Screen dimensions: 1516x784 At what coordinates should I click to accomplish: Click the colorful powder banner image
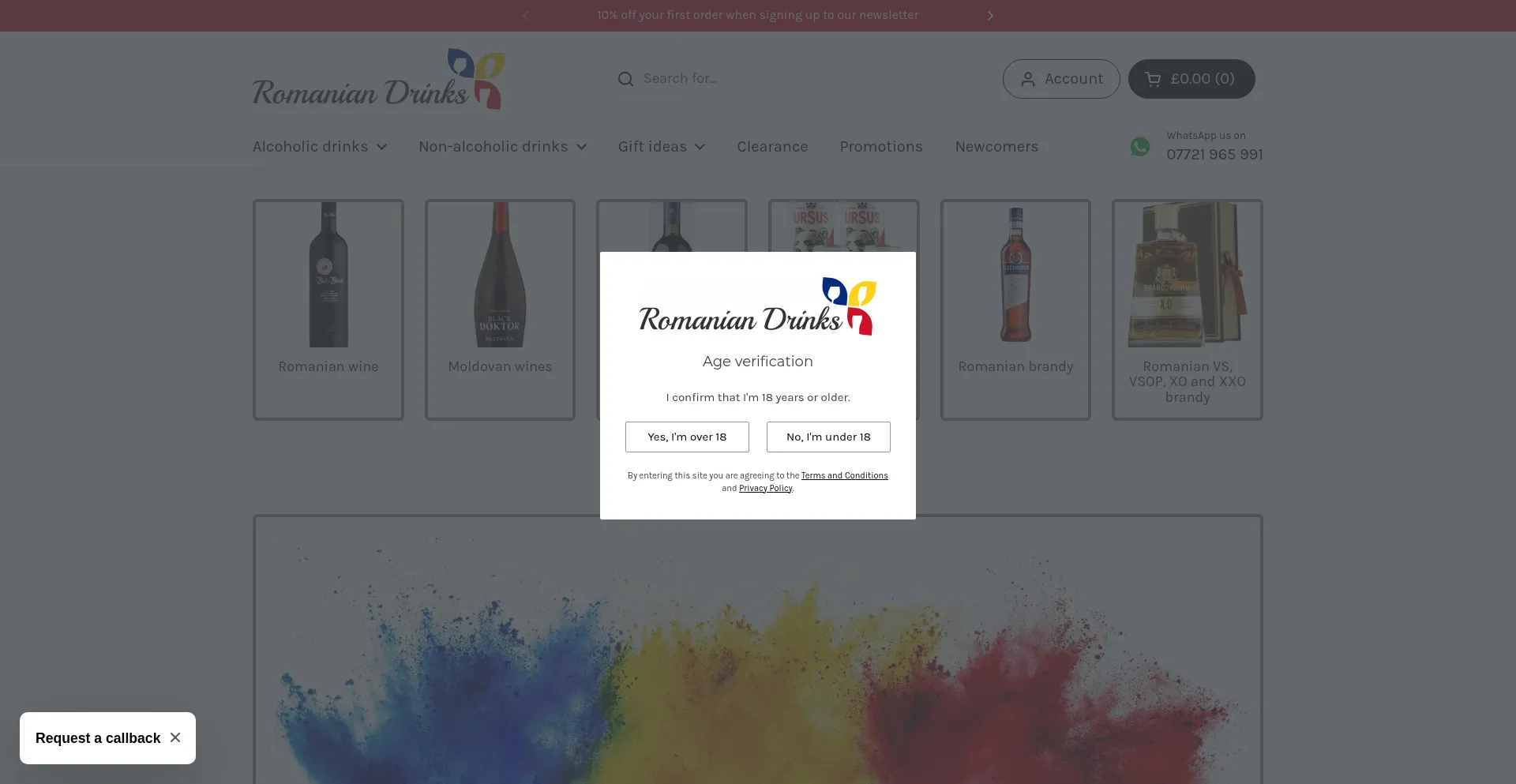(x=758, y=651)
